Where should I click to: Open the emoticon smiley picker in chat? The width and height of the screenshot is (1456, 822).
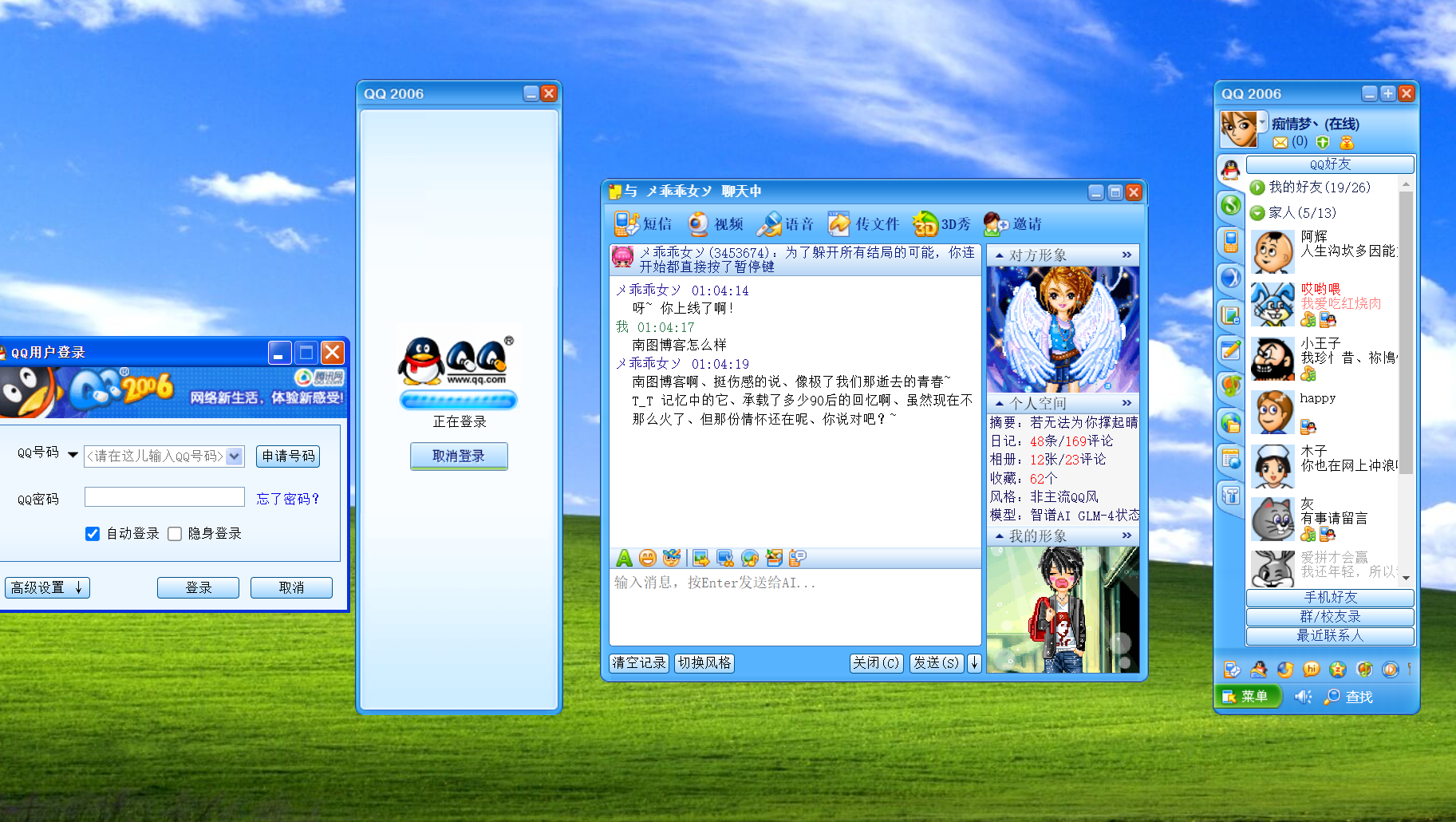(x=648, y=558)
